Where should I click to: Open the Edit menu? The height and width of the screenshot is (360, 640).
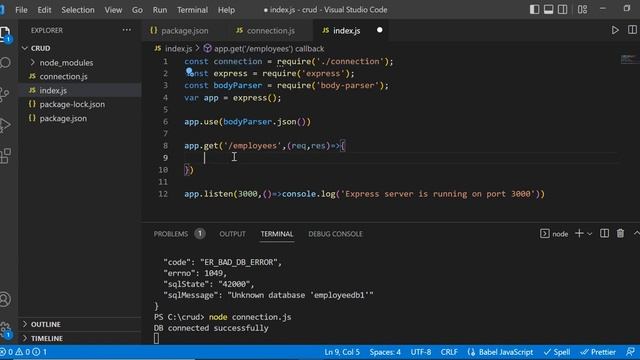[x=44, y=10]
